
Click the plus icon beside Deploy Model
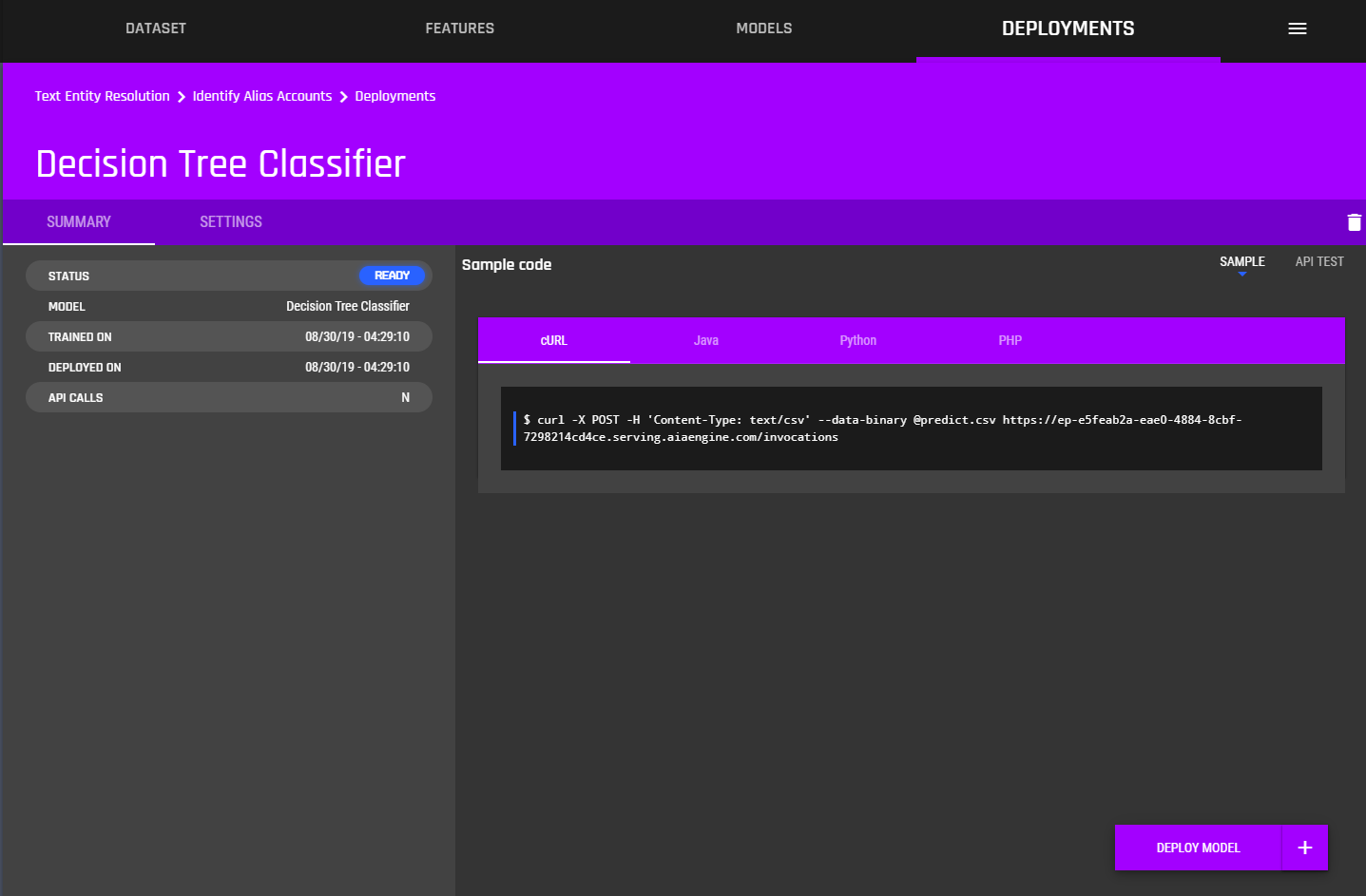pos(1304,848)
